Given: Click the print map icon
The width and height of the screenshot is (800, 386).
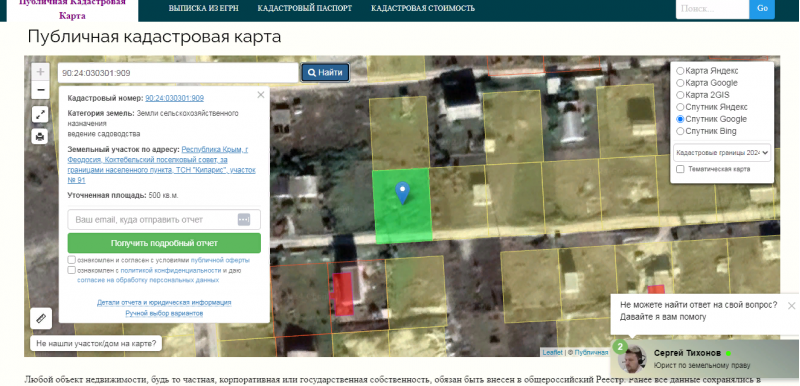Looking at the screenshot, I should point(40,137).
